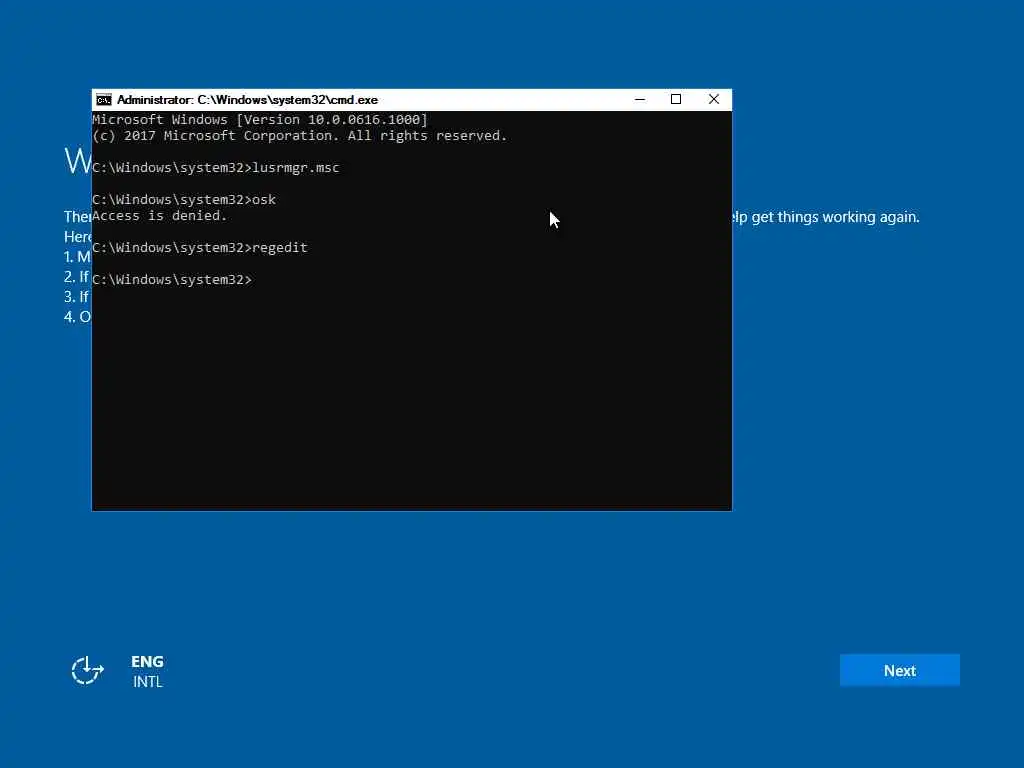1024x768 pixels.
Task: Click the ENG INTL language indicator
Action: click(x=148, y=671)
